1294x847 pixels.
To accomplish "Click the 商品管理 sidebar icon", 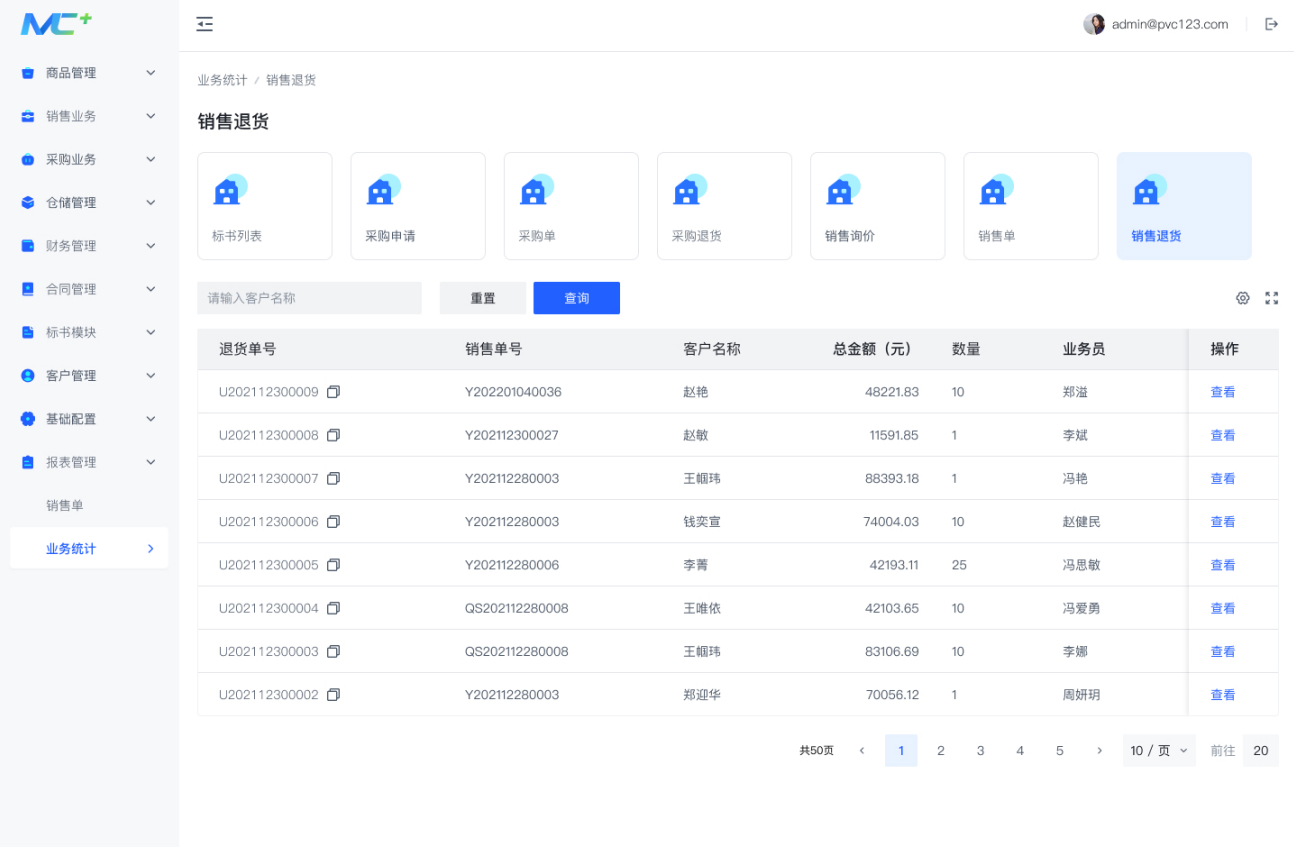I will 28,73.
